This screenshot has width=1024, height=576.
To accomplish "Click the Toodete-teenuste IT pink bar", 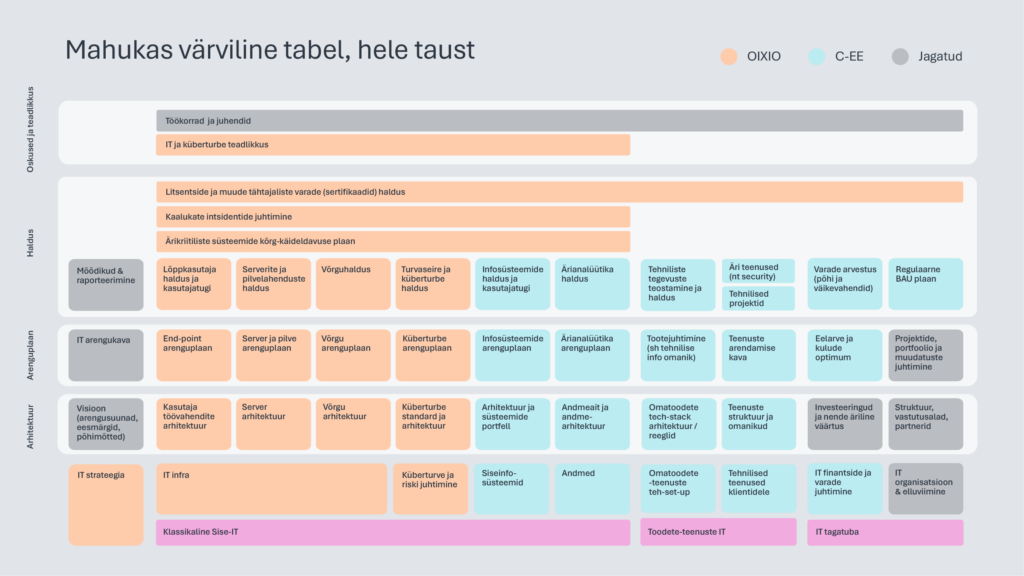I will tap(718, 532).
